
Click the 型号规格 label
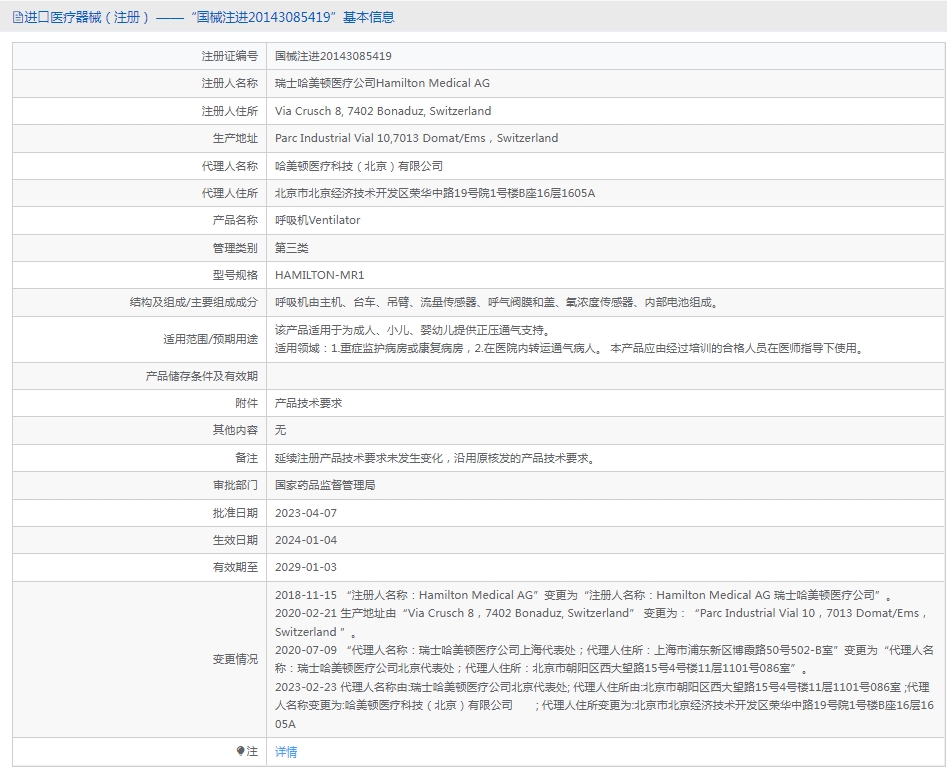235,275
